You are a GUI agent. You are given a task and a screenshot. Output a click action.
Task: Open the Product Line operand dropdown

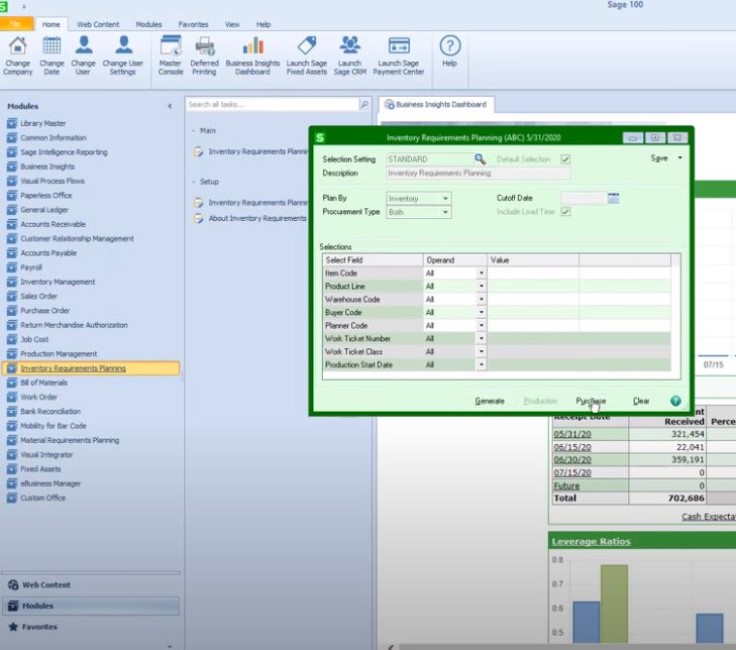[481, 286]
